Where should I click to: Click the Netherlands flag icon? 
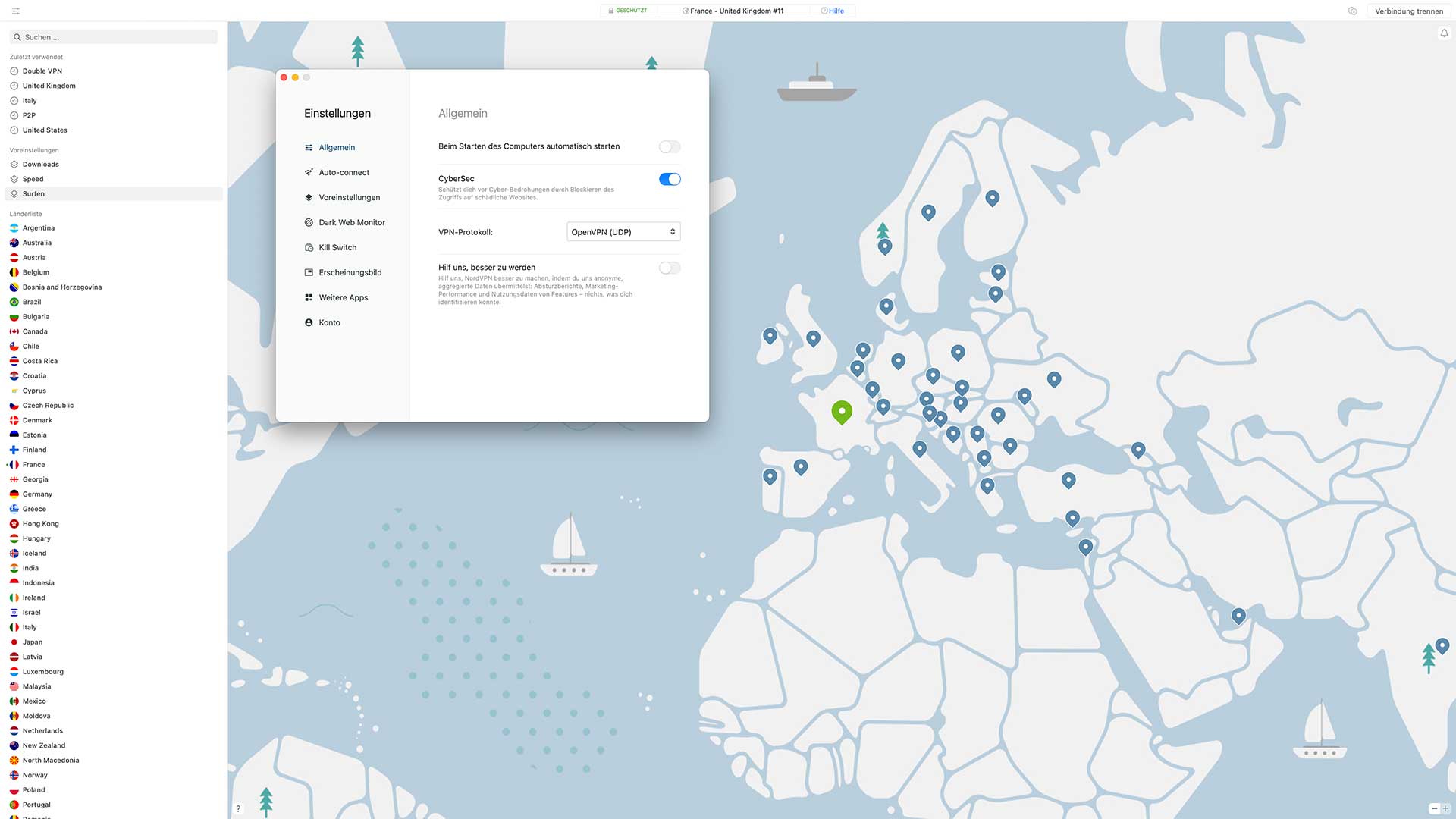(x=14, y=731)
